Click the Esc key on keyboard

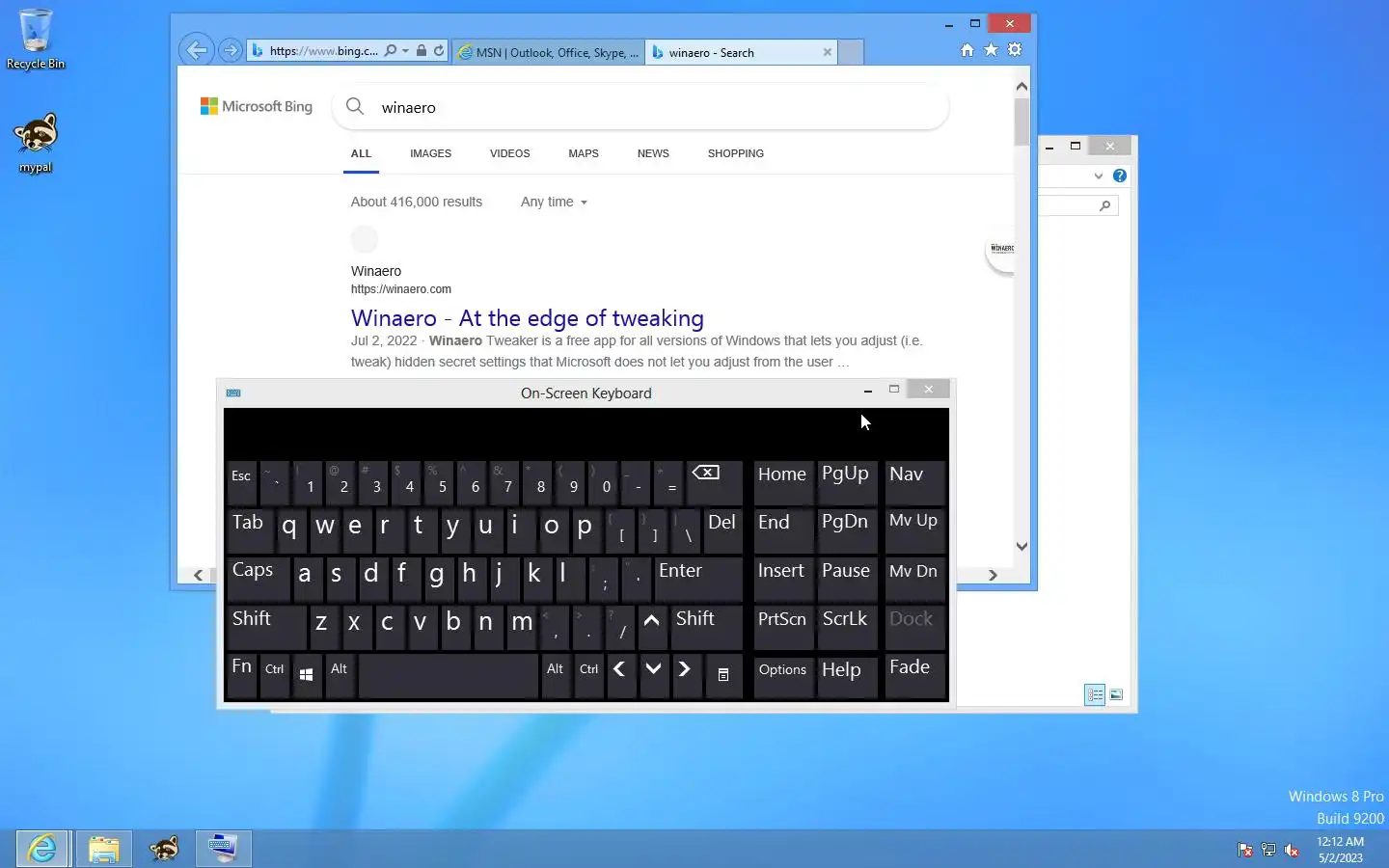(x=242, y=481)
